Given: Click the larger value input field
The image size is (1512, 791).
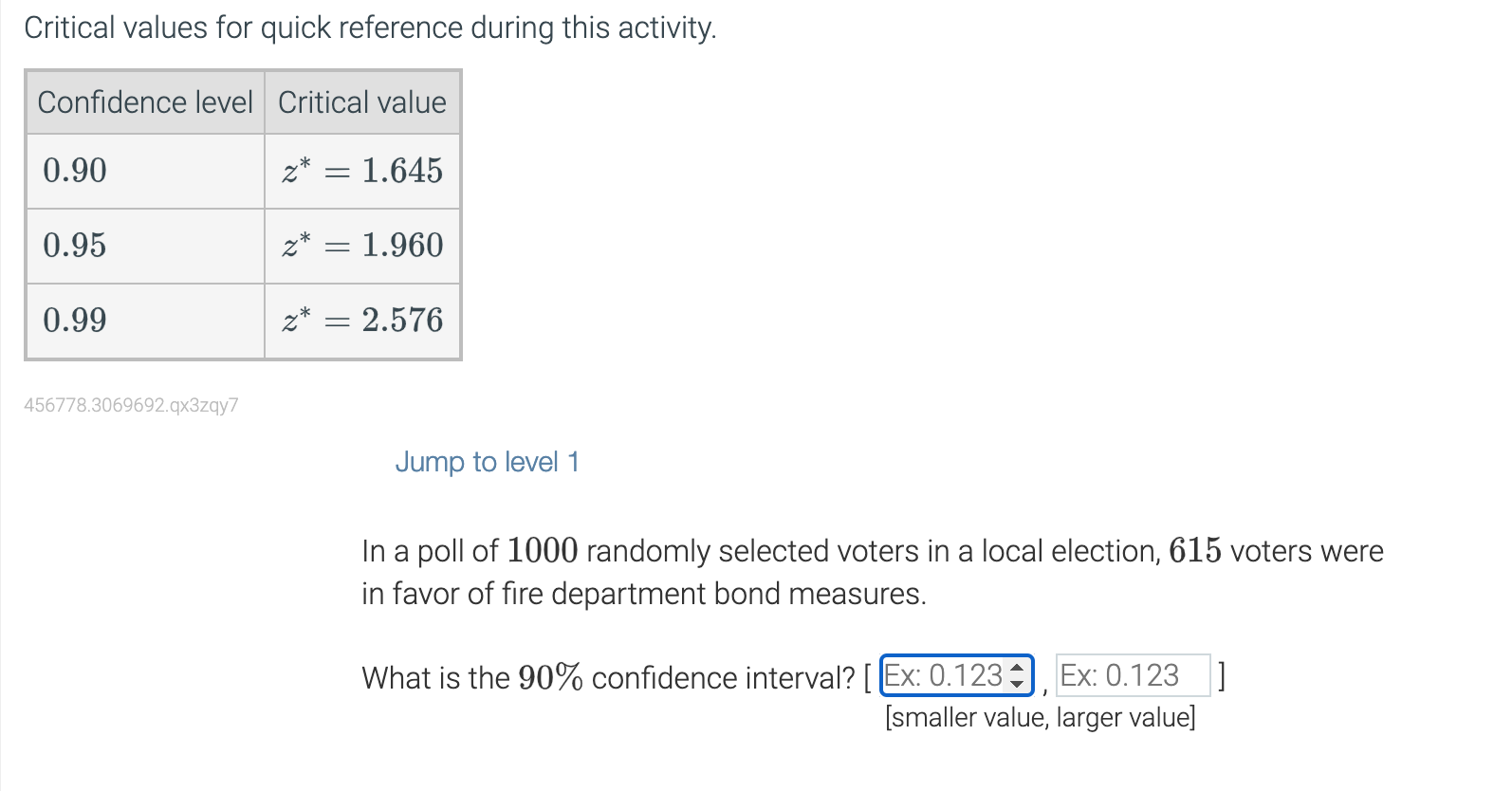Looking at the screenshot, I should (1133, 675).
